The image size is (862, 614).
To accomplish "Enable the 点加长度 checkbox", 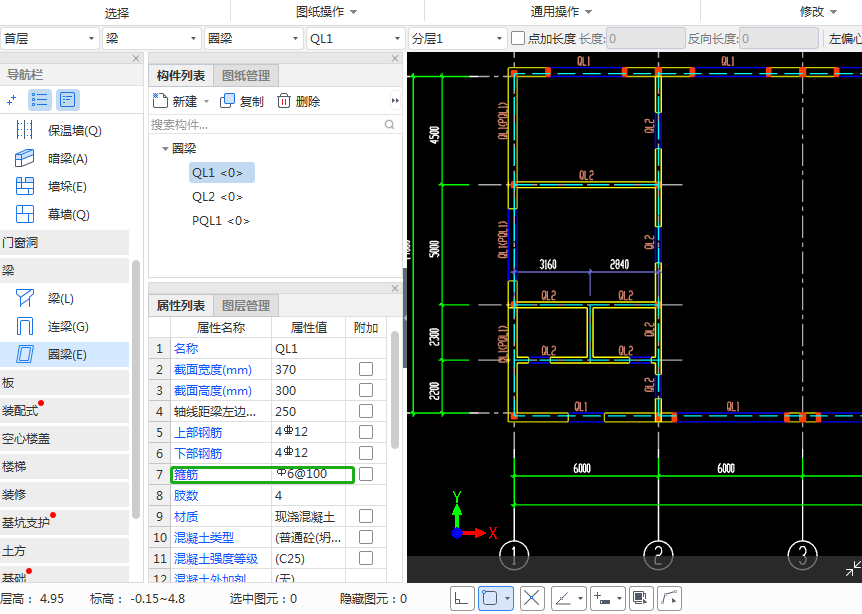I will [x=518, y=38].
